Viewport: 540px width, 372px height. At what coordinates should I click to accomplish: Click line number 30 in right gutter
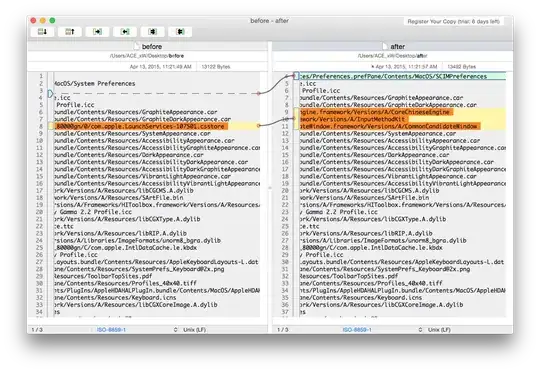click(285, 262)
